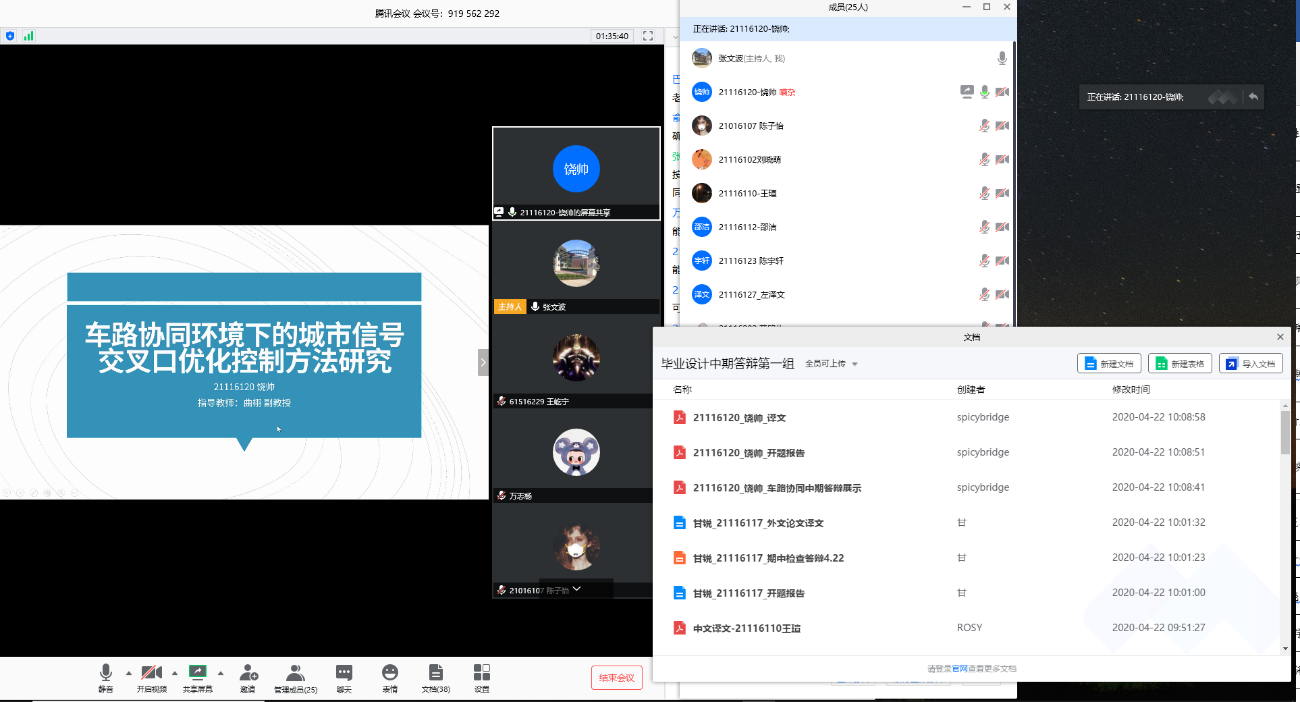Click the 管理成员(25) members icon
The image size is (1300, 702).
(295, 673)
